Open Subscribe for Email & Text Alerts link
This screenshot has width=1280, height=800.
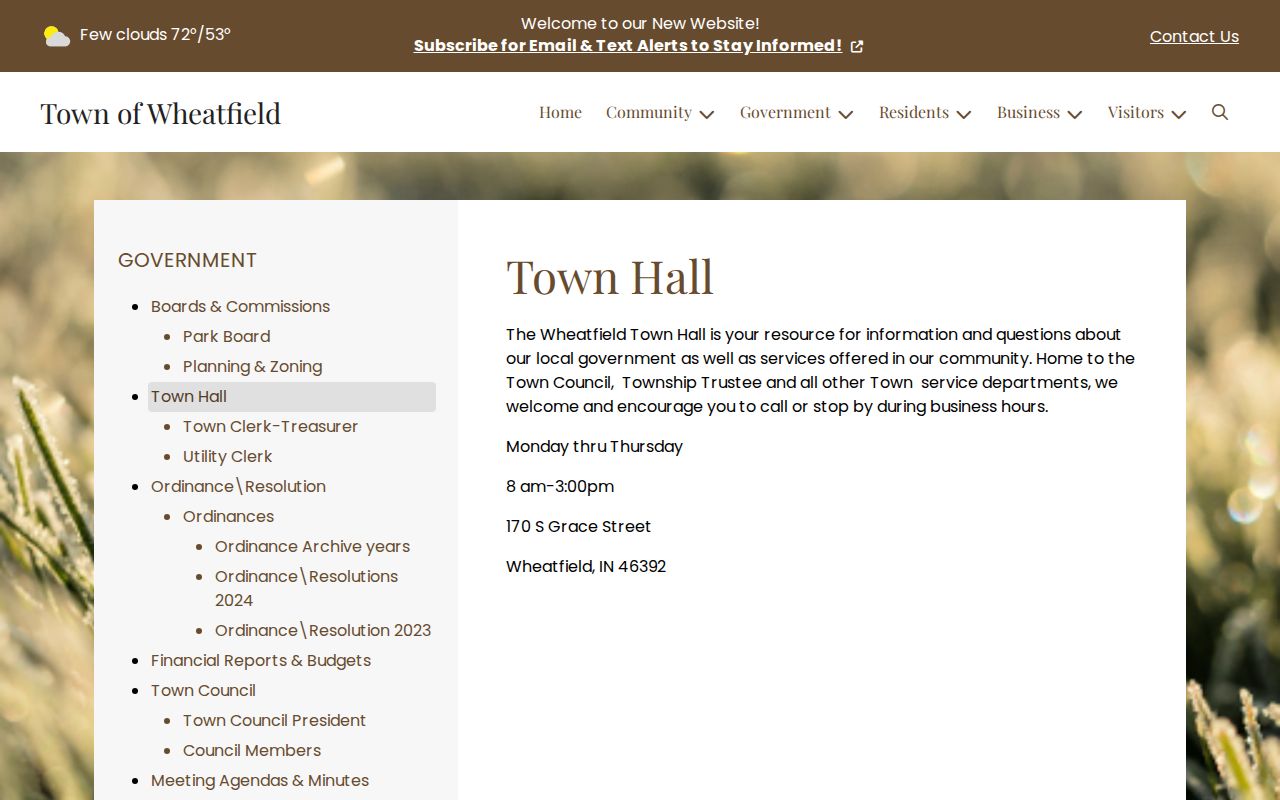(x=628, y=46)
